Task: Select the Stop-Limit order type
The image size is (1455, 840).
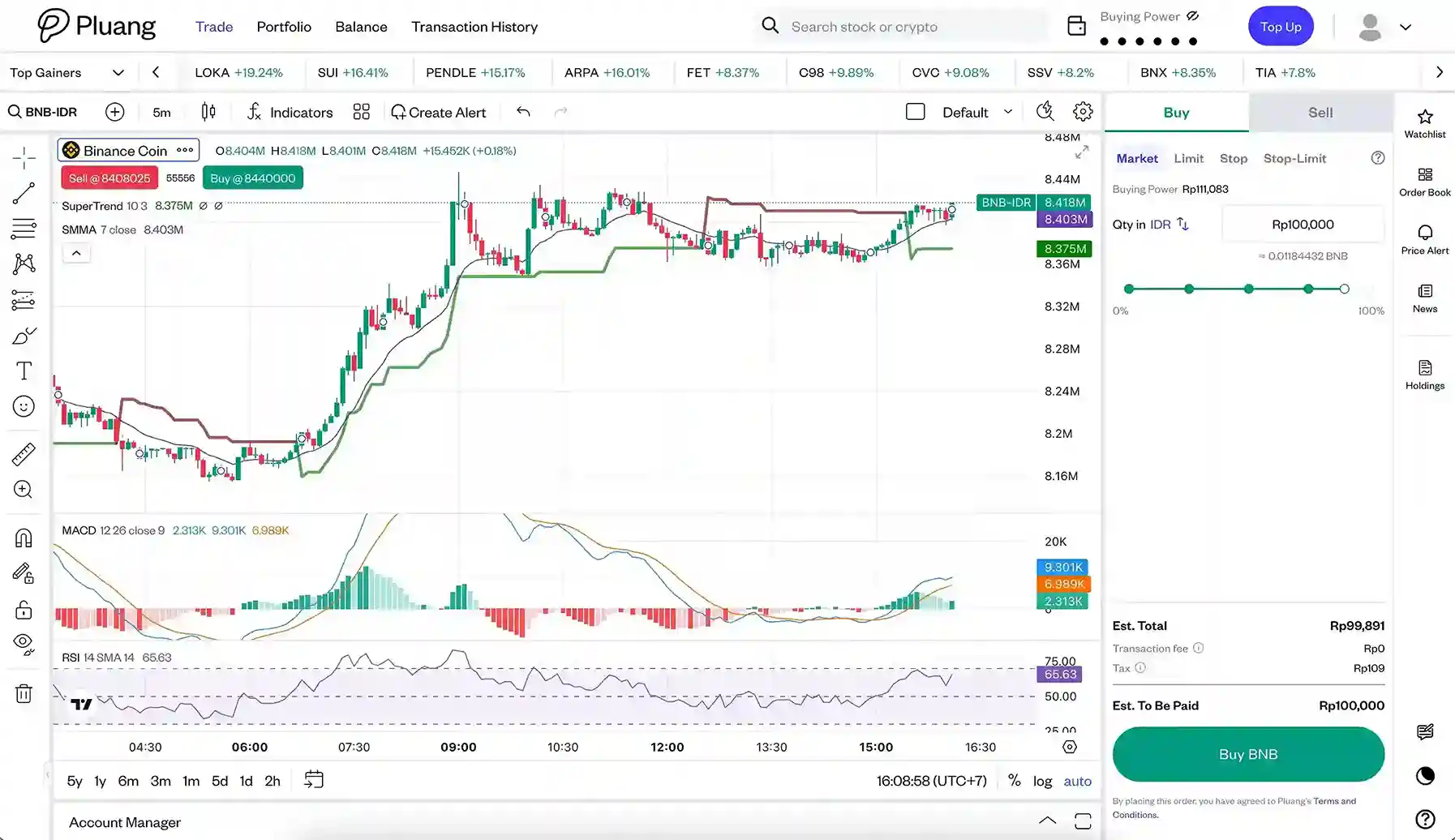Action: 1294,158
